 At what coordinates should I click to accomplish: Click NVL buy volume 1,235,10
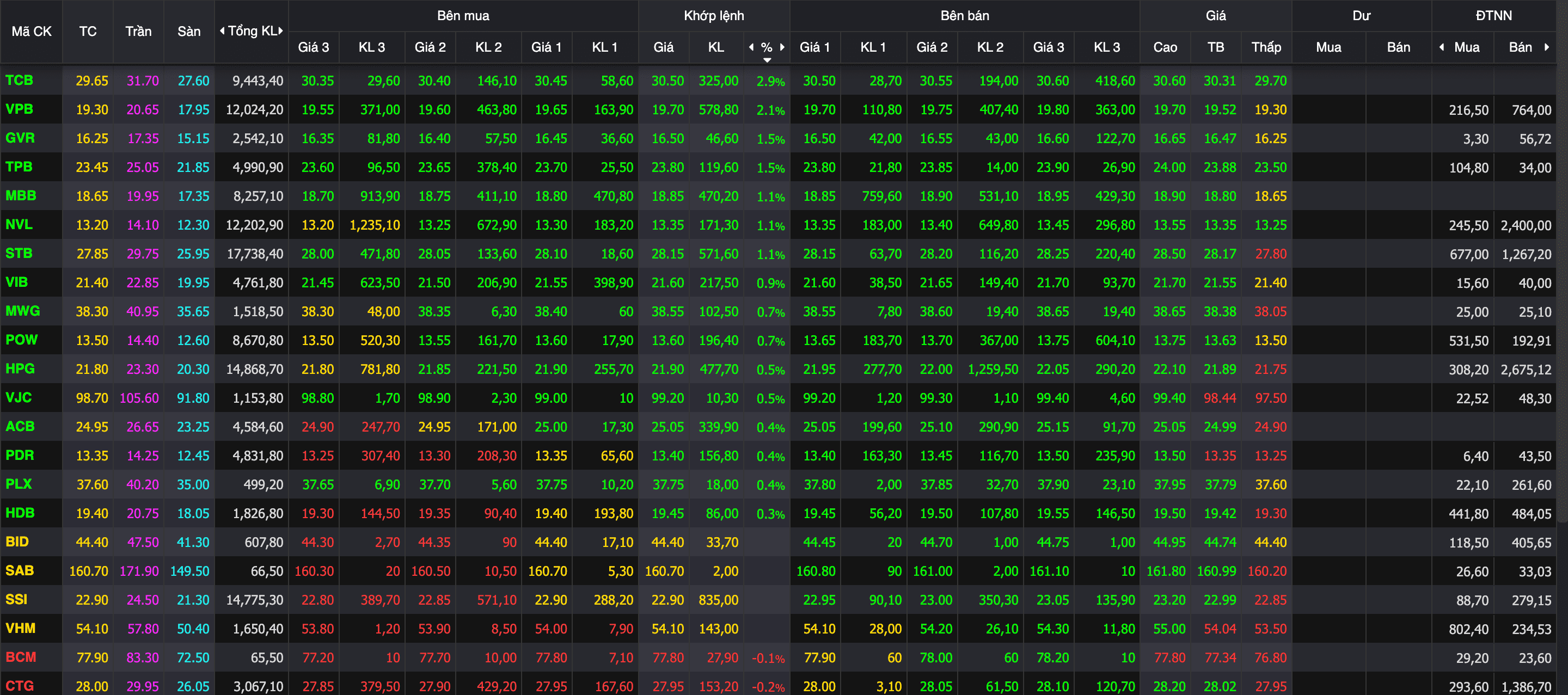[x=375, y=225]
